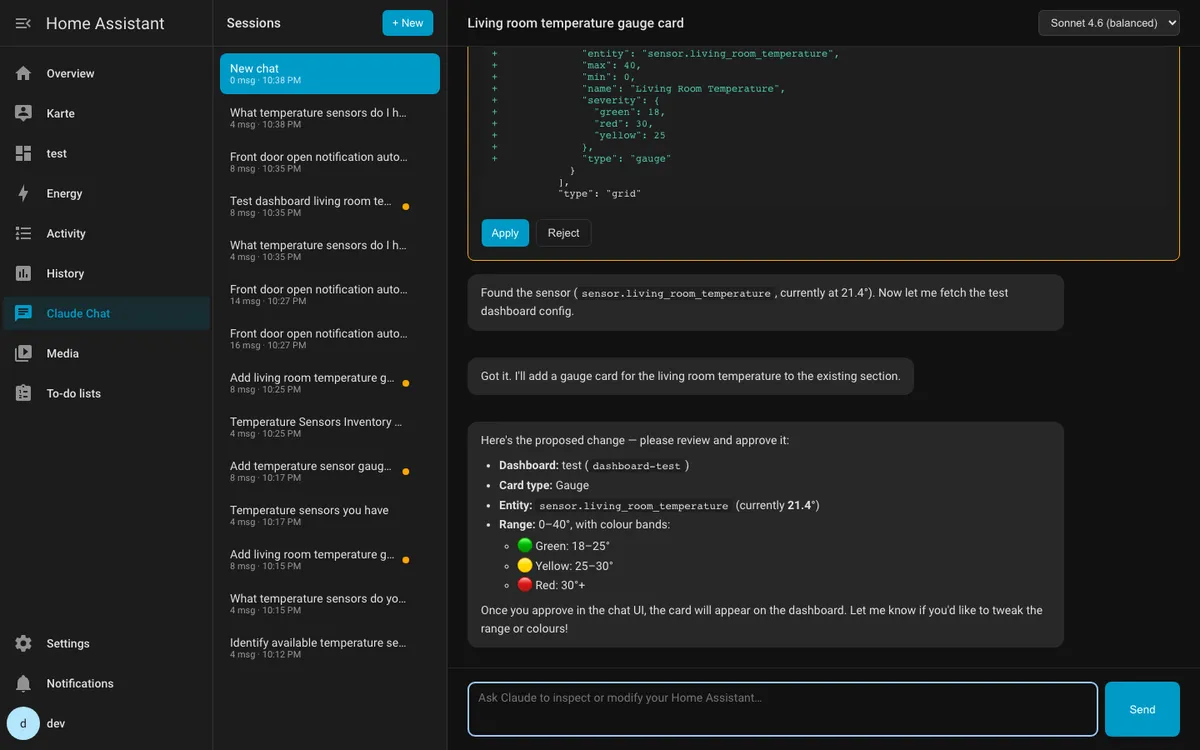Open the Media player icon
The image size is (1200, 750).
[x=24, y=353]
